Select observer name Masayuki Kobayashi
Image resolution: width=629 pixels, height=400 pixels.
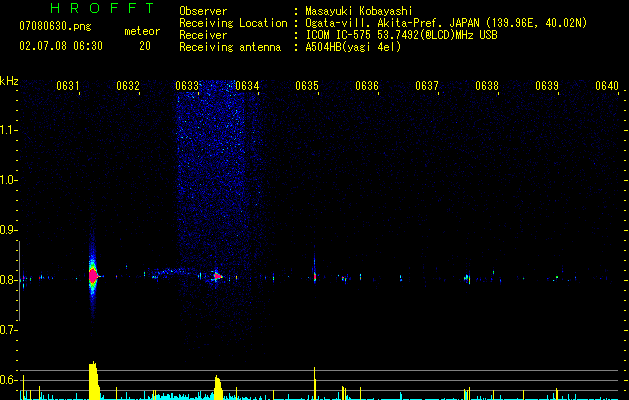(359, 11)
